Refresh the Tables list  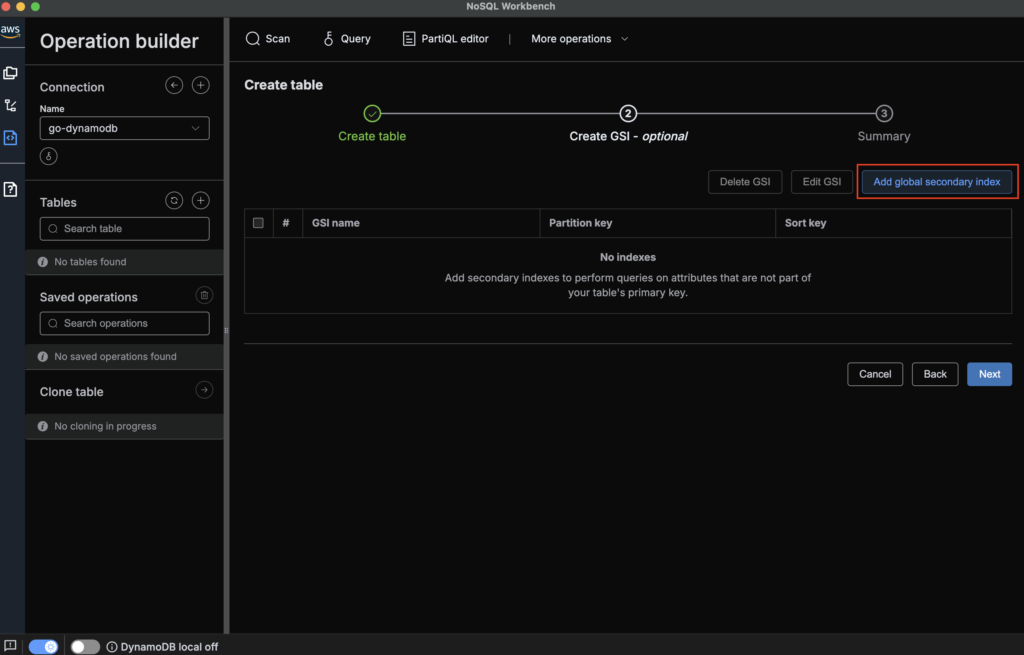pos(174,201)
